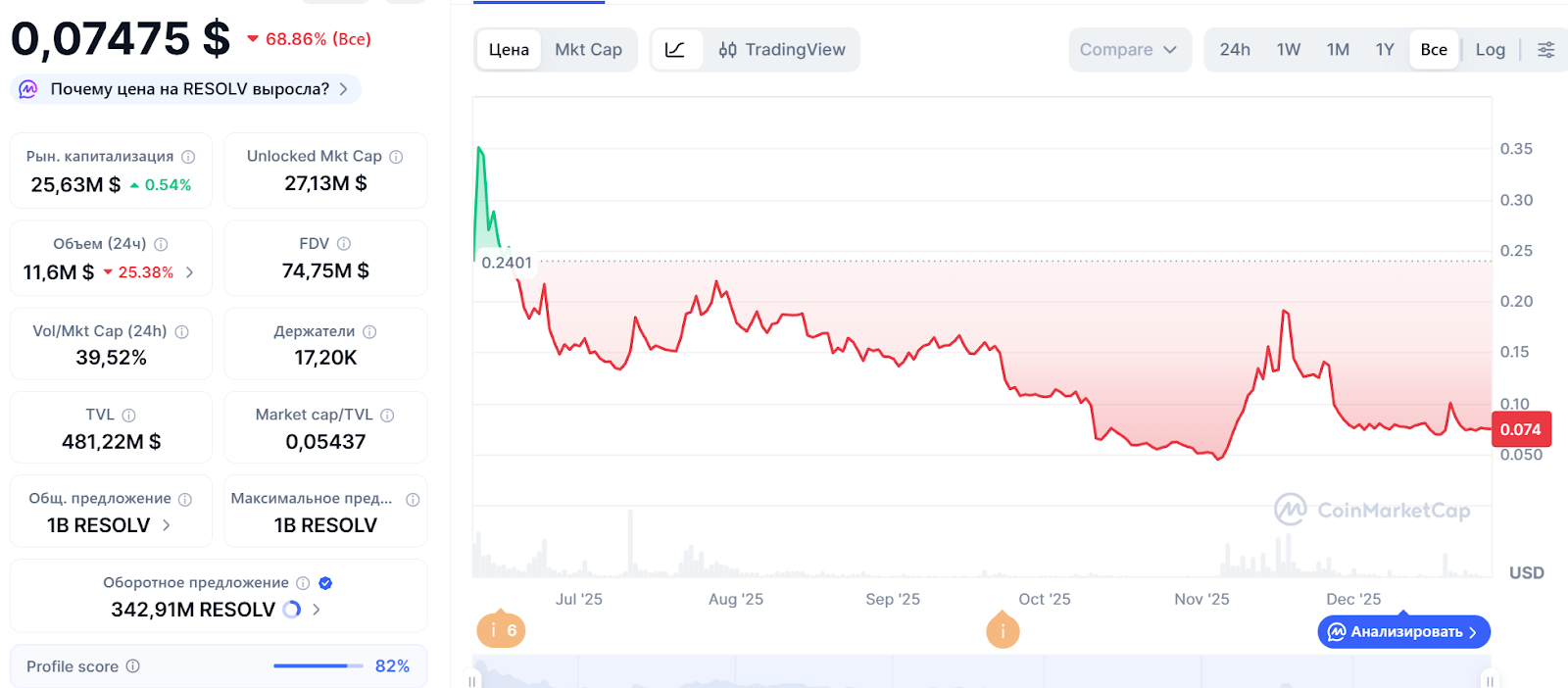Expand total supply 1B RESOLV chevron
Viewport: 1568px width, 688px height.
[167, 525]
